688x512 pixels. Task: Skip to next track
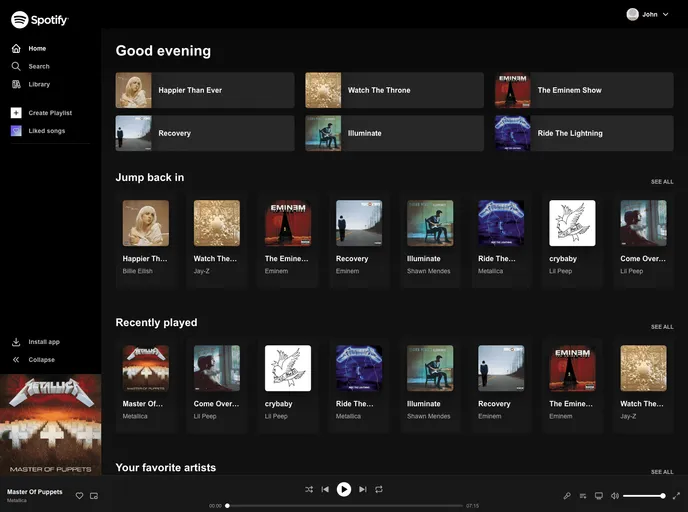point(362,489)
